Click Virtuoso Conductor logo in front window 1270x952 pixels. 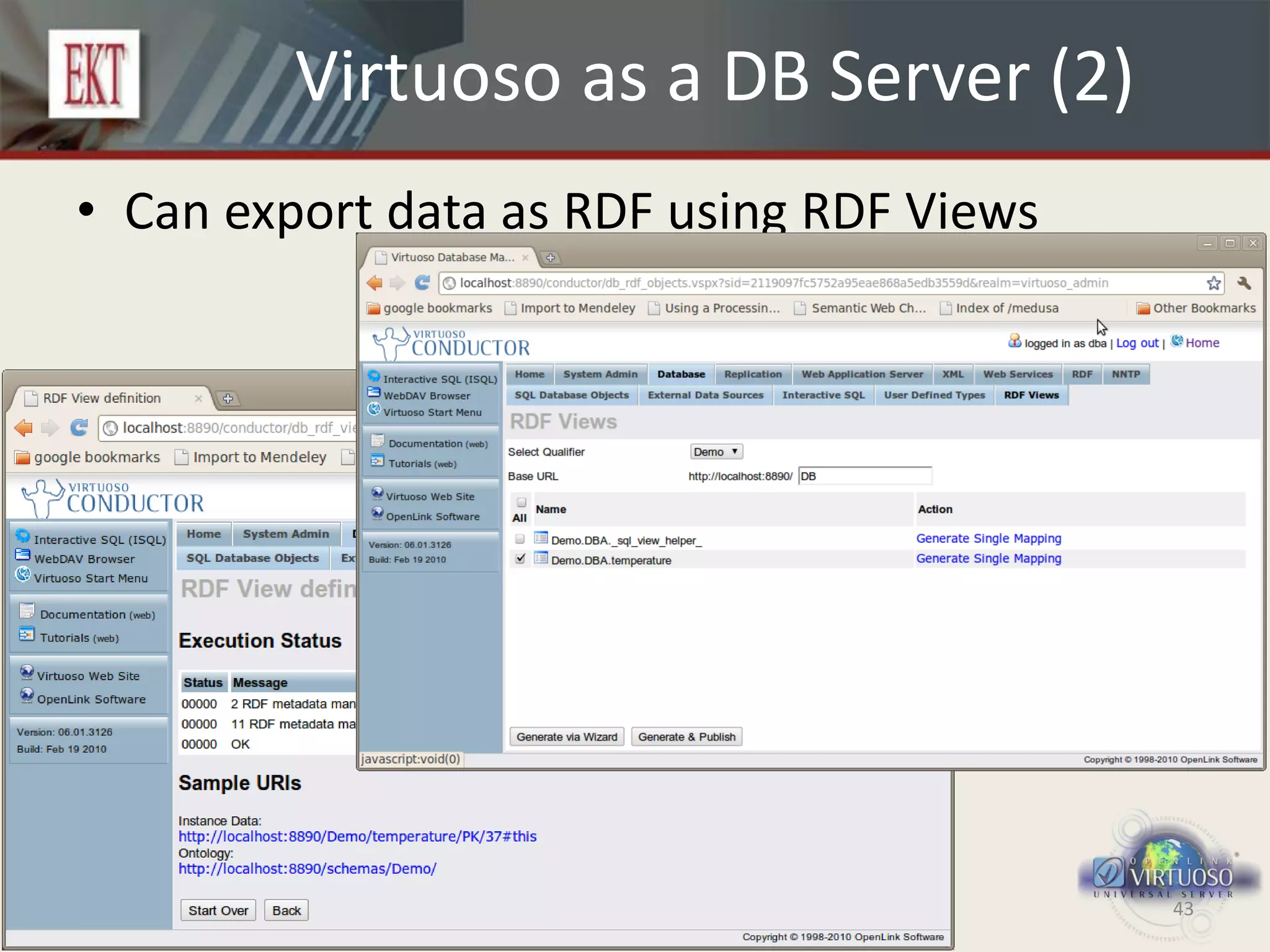[x=451, y=343]
